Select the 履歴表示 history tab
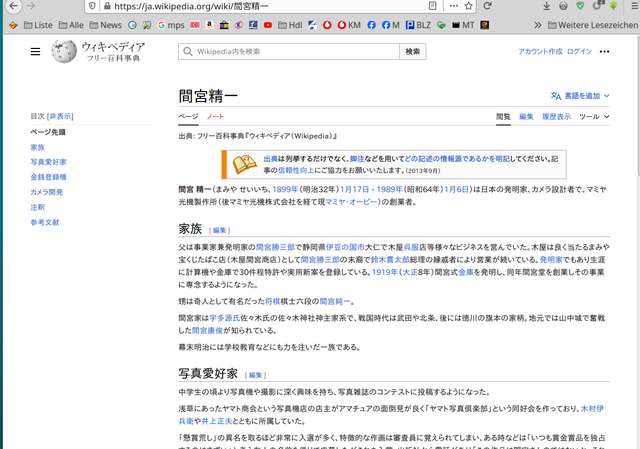 (556, 117)
